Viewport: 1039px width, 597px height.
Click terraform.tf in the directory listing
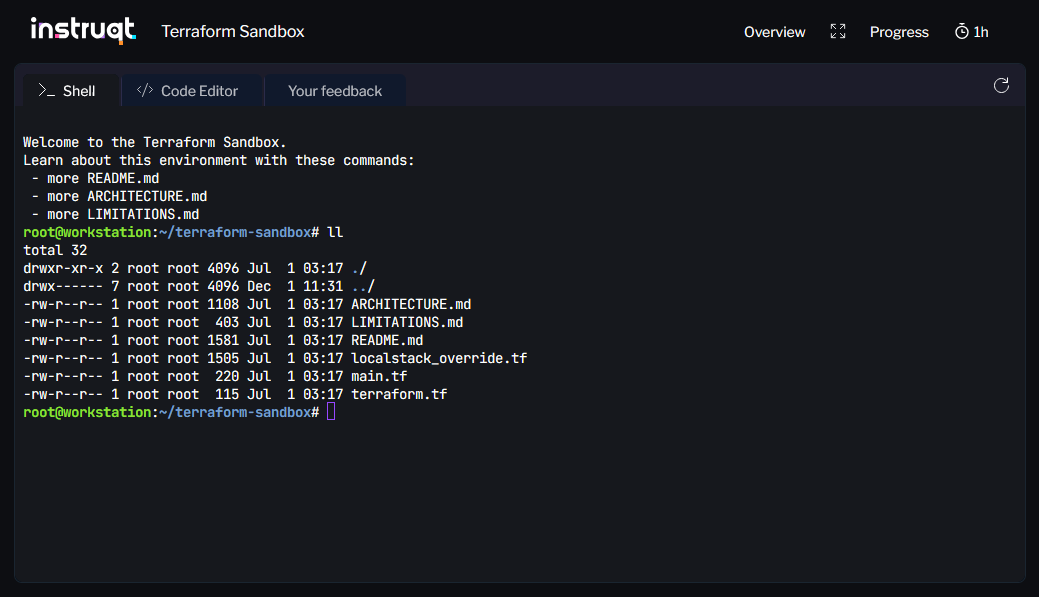(x=399, y=394)
